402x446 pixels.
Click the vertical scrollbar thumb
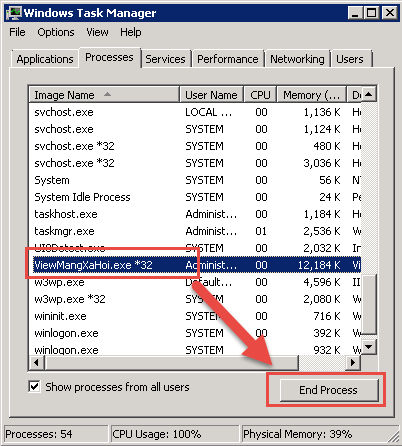pos(369,304)
